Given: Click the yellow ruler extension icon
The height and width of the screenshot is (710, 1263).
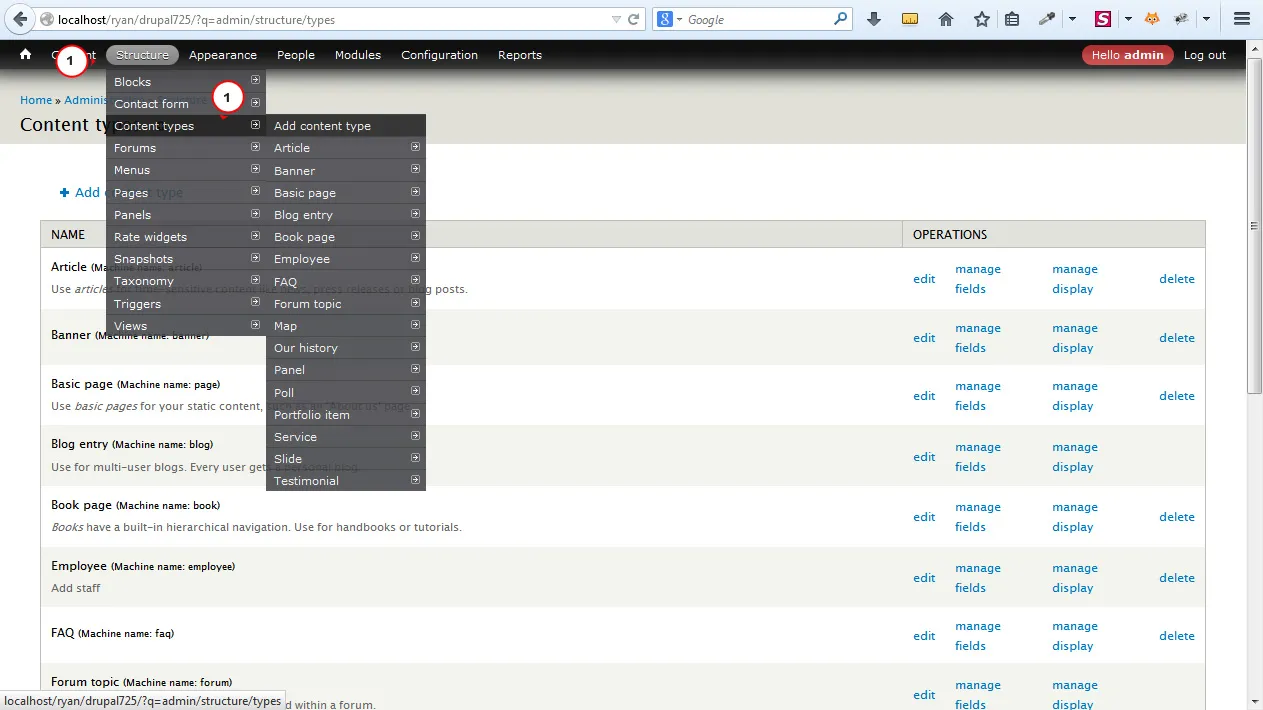Looking at the screenshot, I should click(x=910, y=19).
